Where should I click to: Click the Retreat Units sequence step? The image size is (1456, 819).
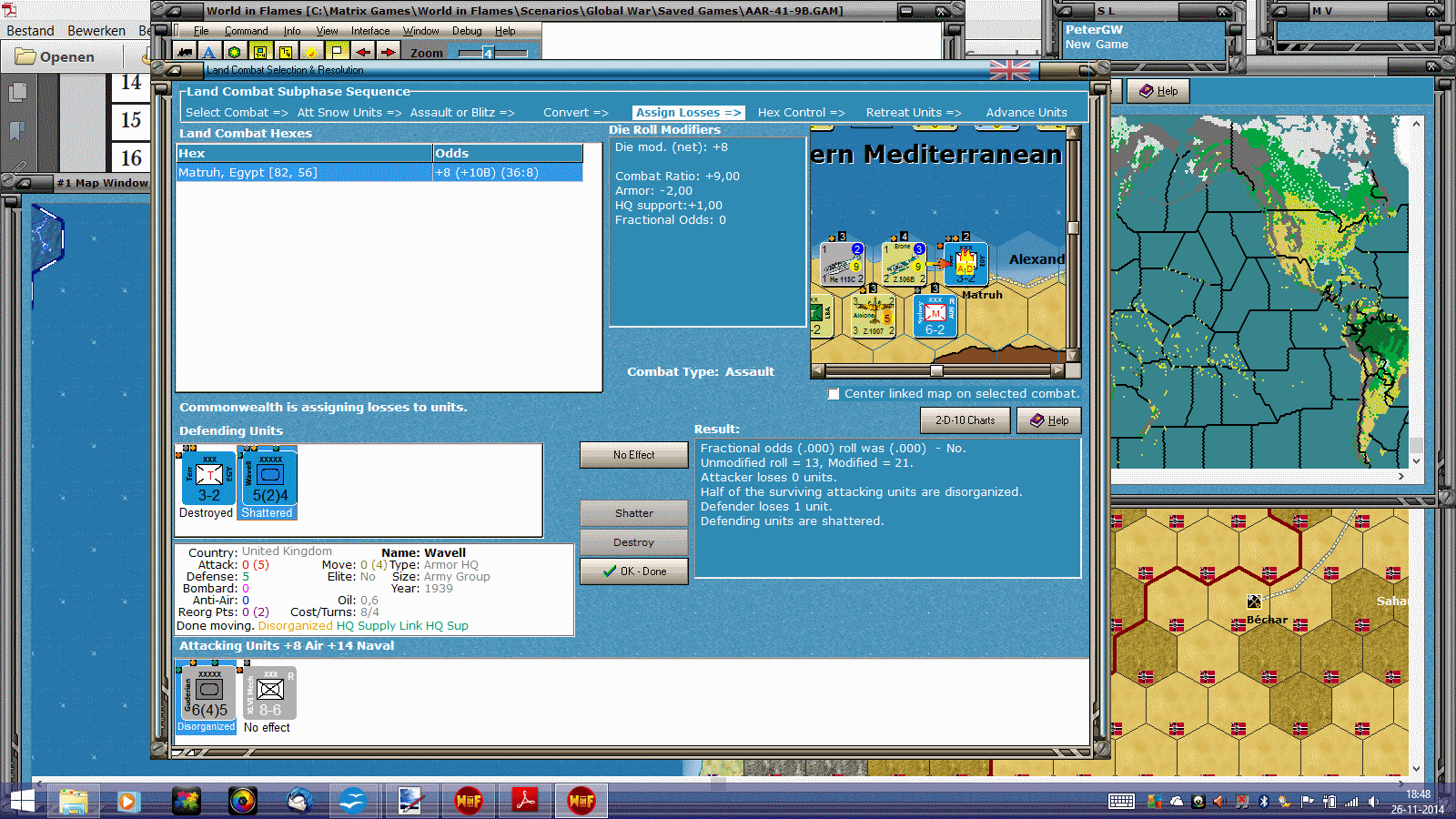914,113
